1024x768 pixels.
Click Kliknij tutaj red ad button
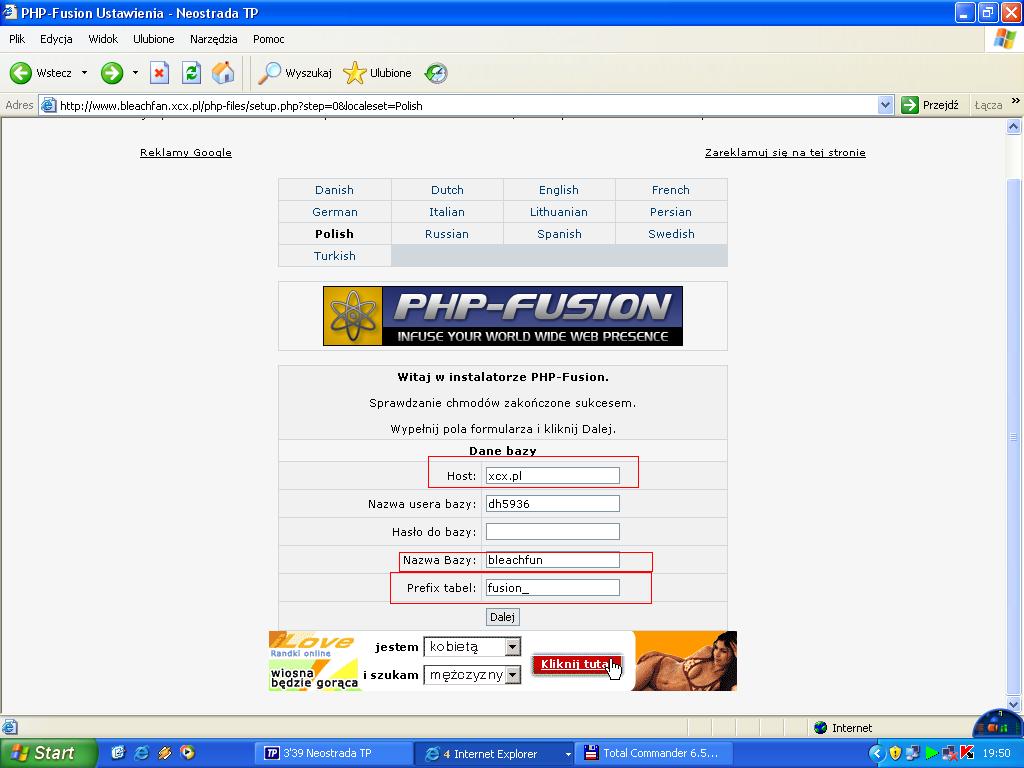(577, 664)
